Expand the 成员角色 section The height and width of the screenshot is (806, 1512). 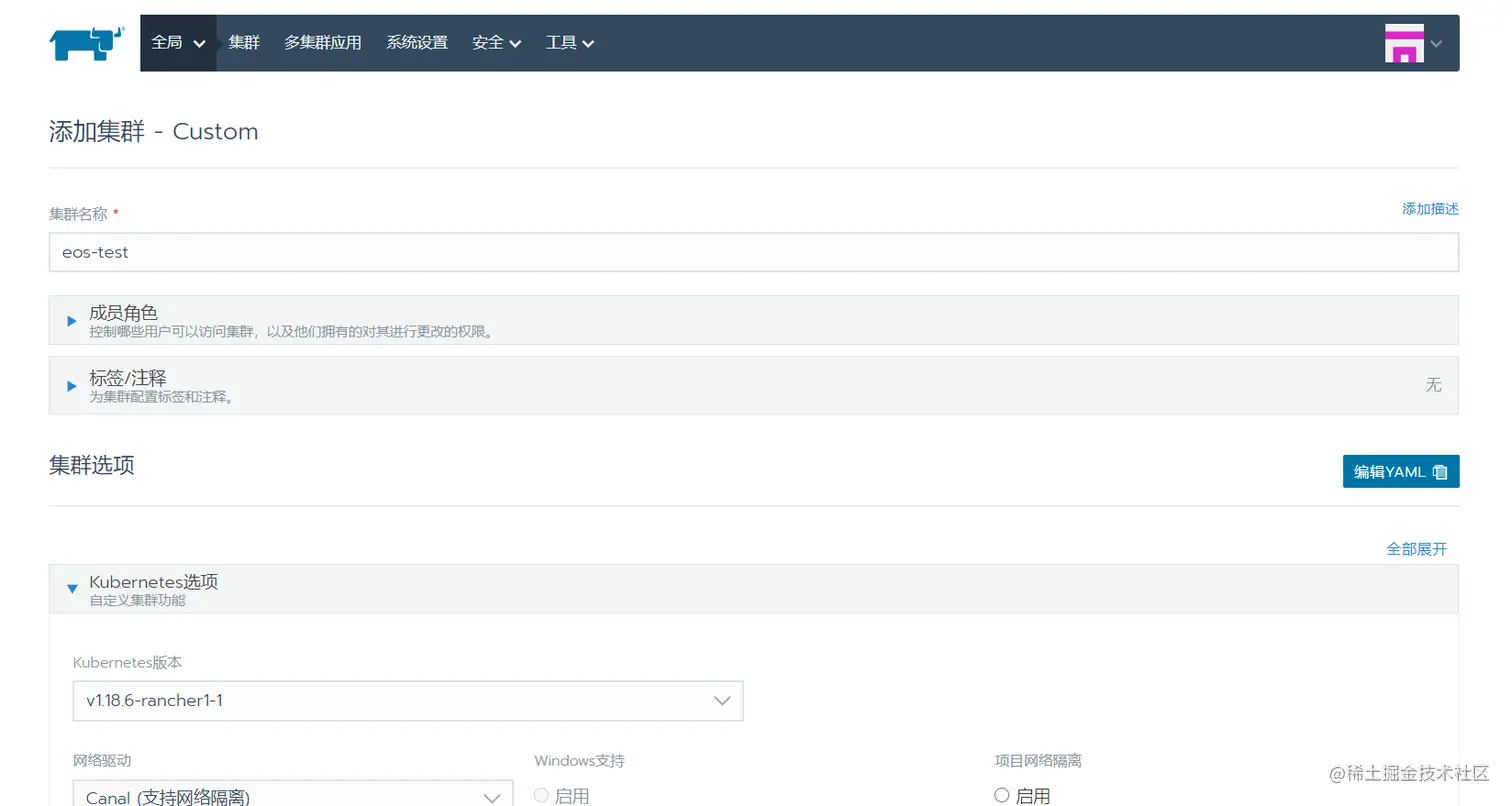click(754, 320)
